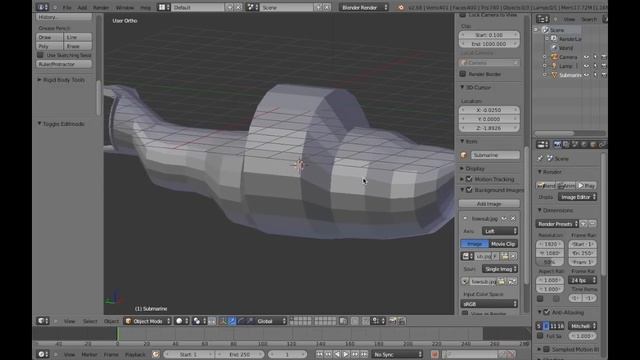Enable Use Sketching Sessions checkbox
The width and height of the screenshot is (640, 360).
click(x=40, y=55)
